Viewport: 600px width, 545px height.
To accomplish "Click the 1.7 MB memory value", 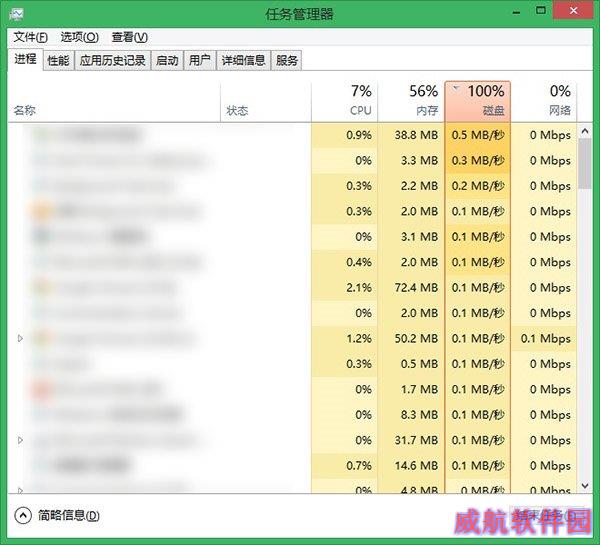I will point(419,389).
